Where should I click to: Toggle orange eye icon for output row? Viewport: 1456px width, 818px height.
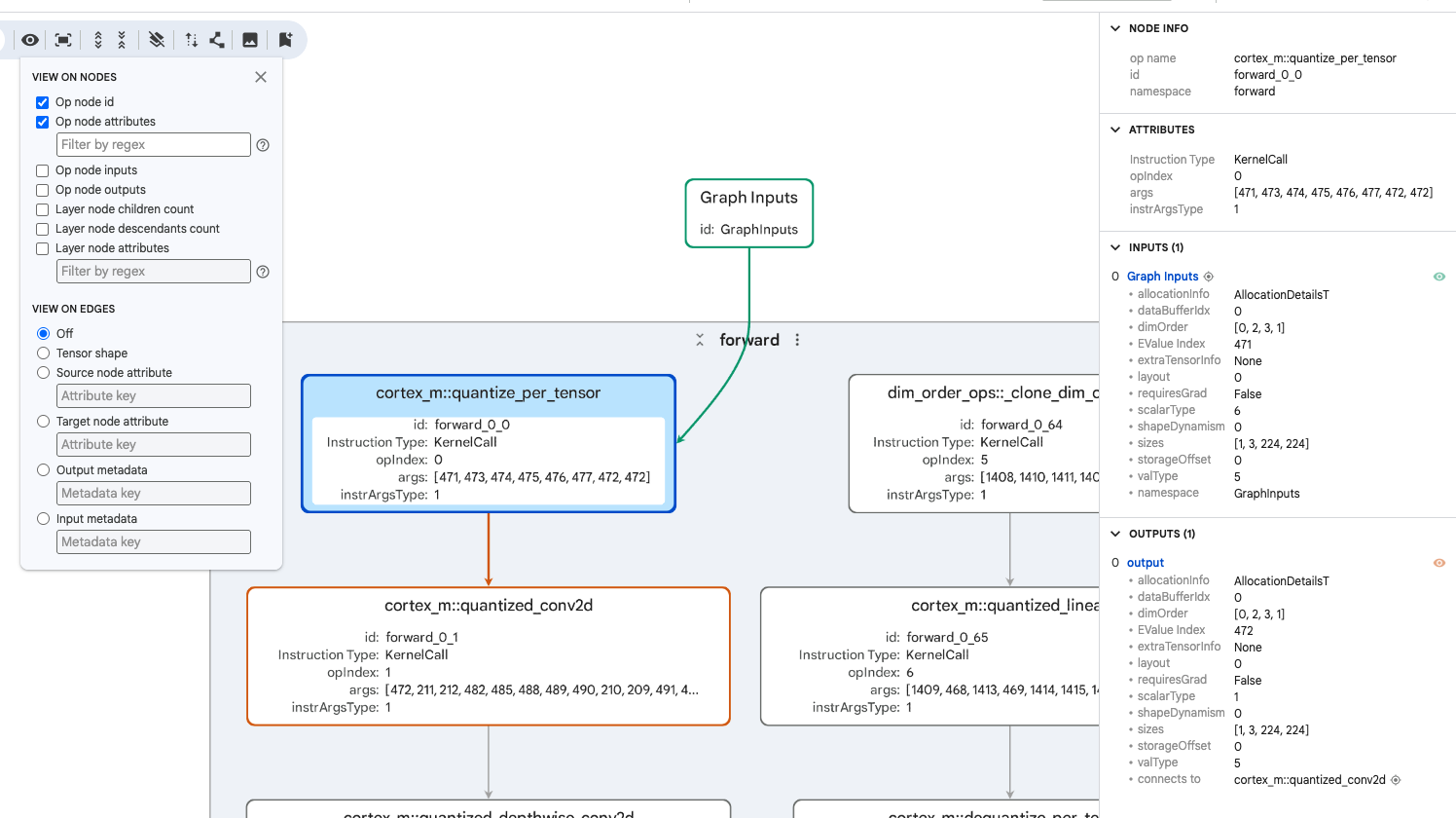1439,563
